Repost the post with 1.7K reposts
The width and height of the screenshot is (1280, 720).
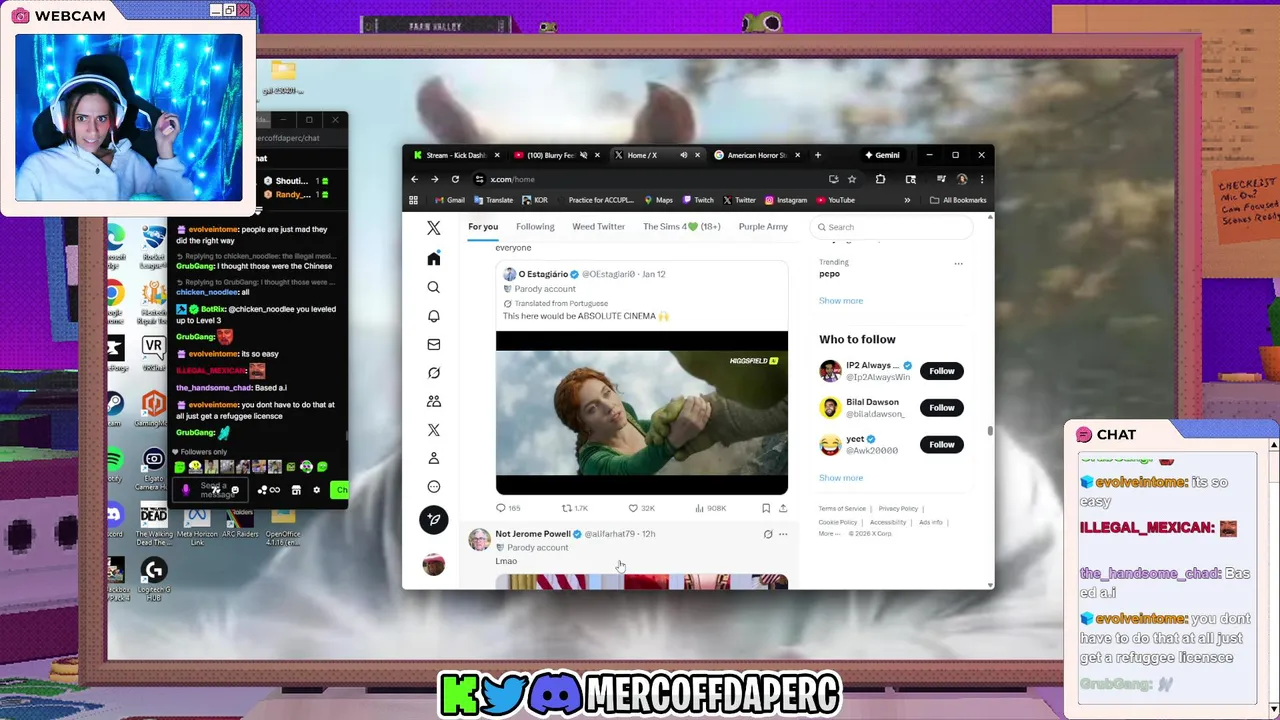575,508
